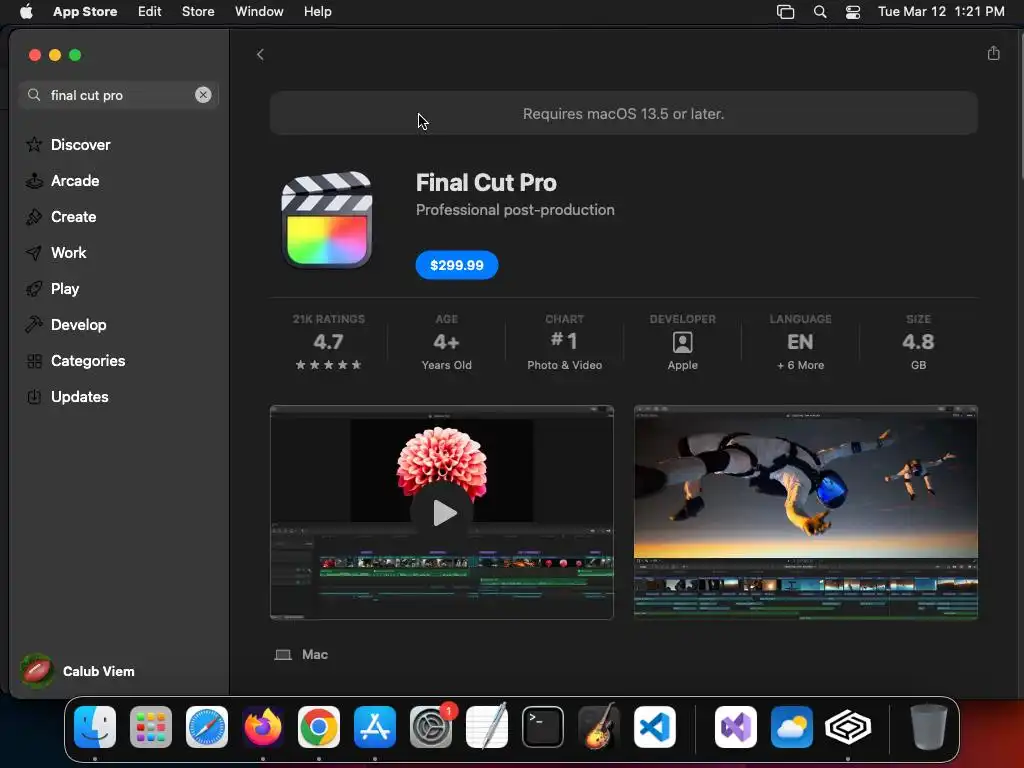Focus the 'final cut pro' search field

tap(119, 95)
